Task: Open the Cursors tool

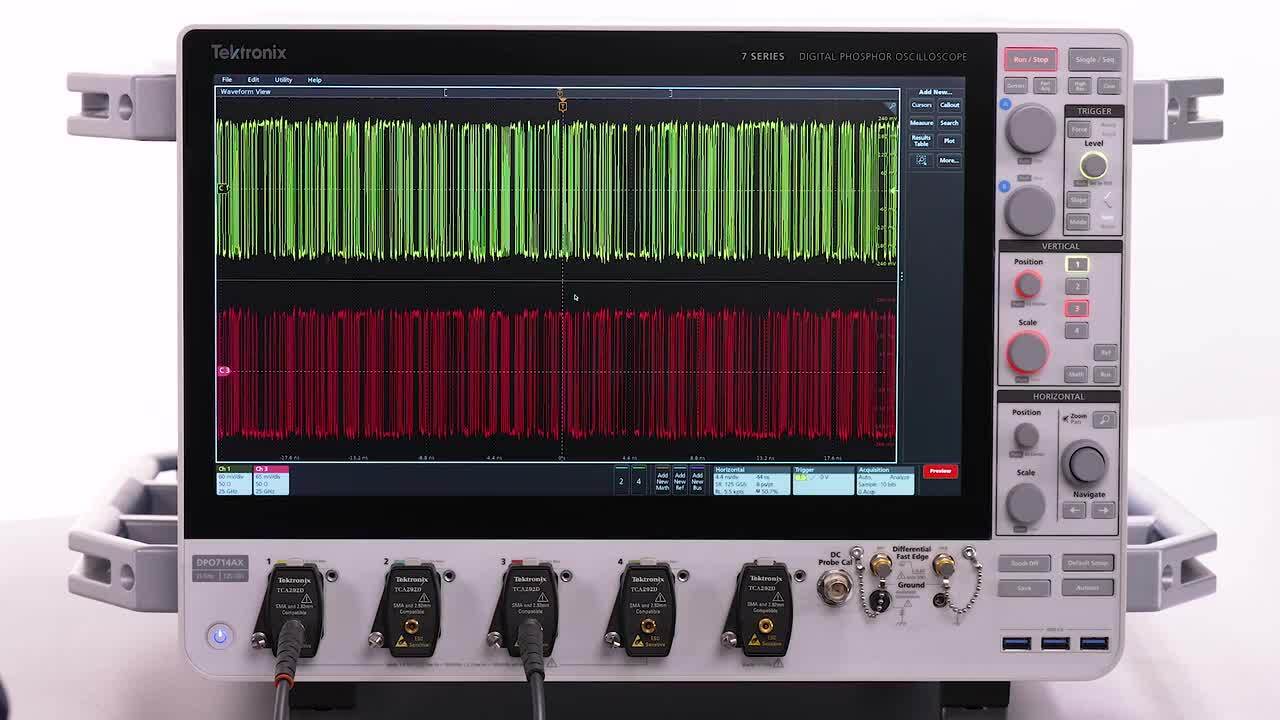Action: pos(922,104)
